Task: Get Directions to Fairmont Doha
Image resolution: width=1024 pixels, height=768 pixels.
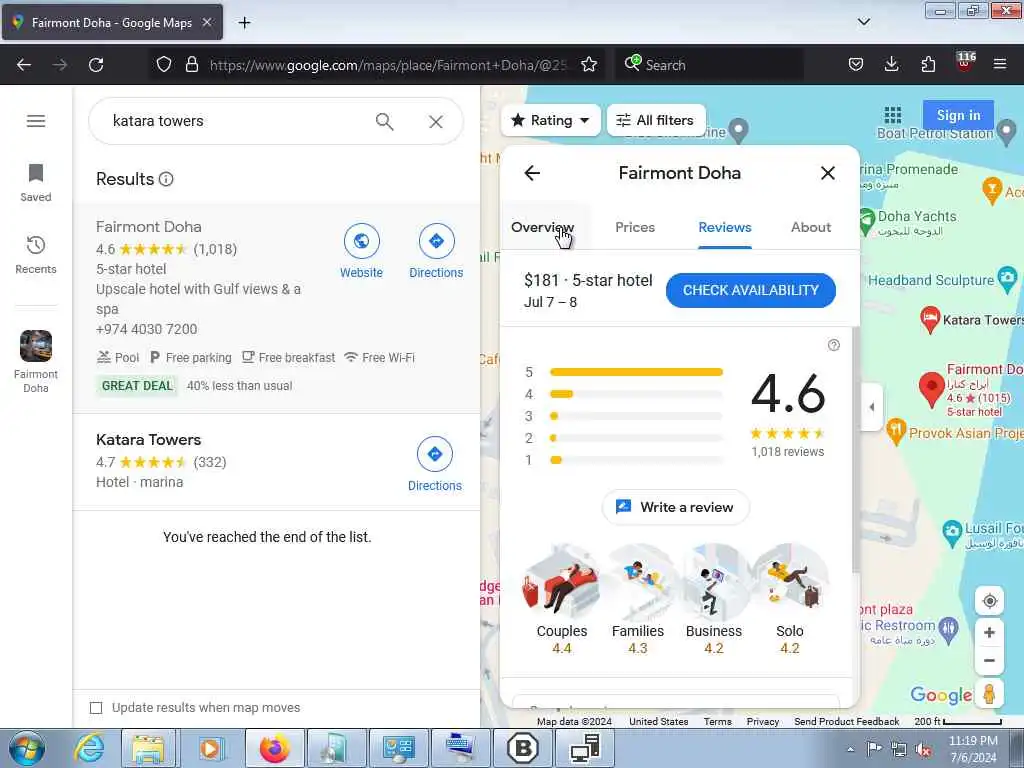Action: [x=436, y=252]
